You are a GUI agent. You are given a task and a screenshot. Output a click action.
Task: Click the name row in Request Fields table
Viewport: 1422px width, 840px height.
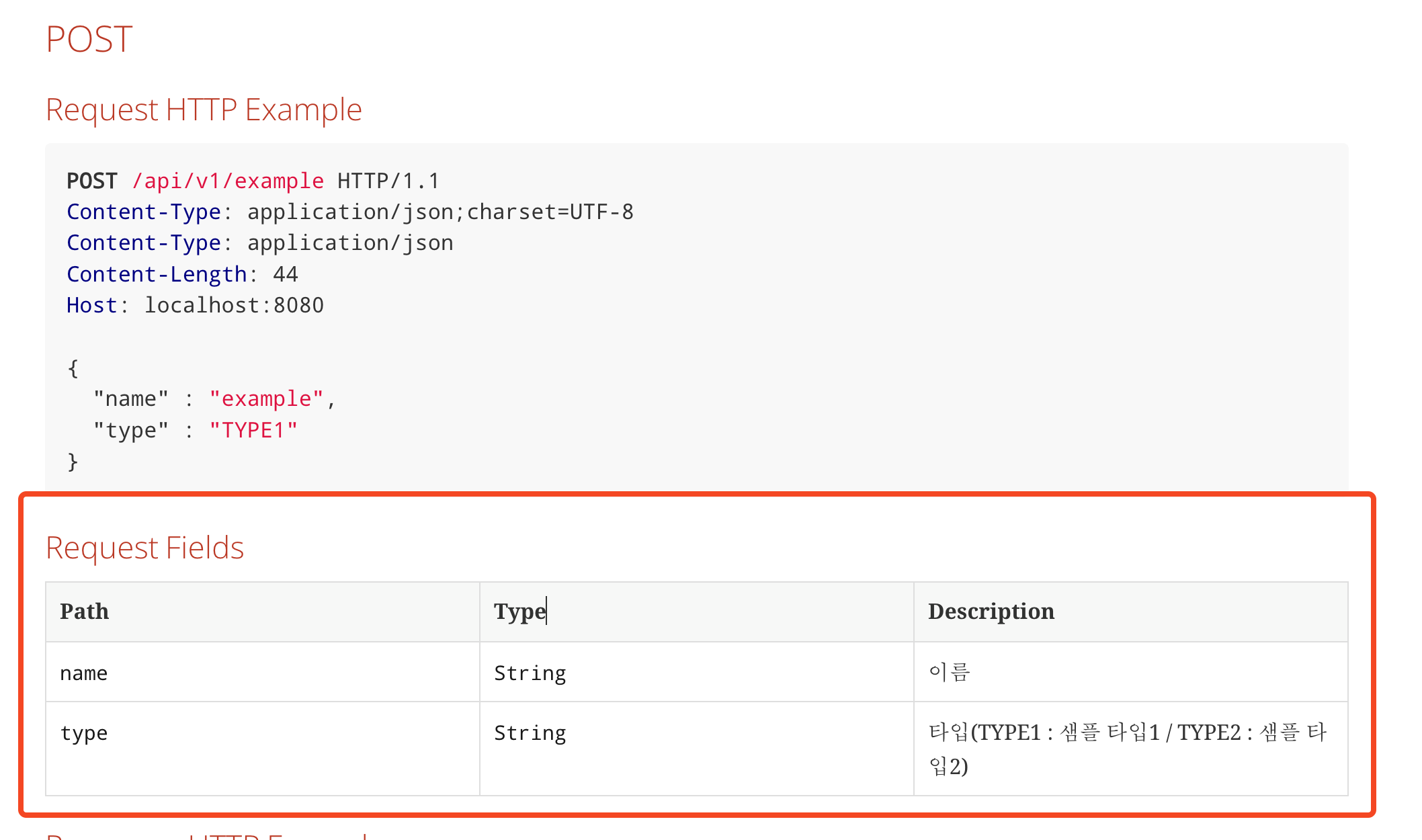pos(83,672)
